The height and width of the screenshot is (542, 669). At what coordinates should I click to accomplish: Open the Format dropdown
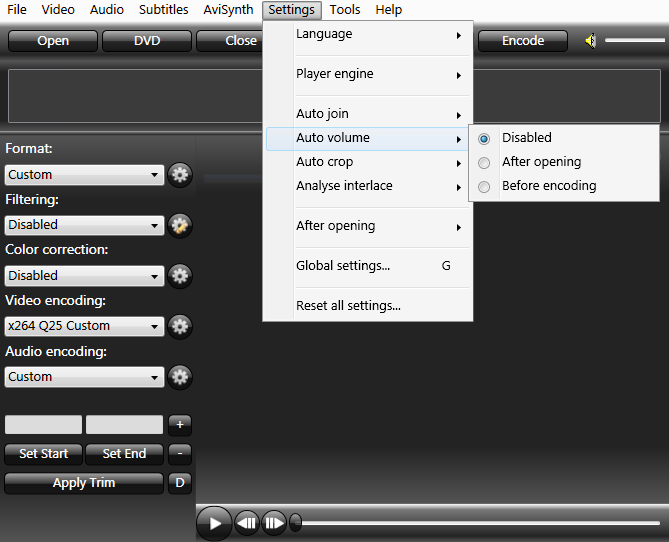(x=84, y=175)
